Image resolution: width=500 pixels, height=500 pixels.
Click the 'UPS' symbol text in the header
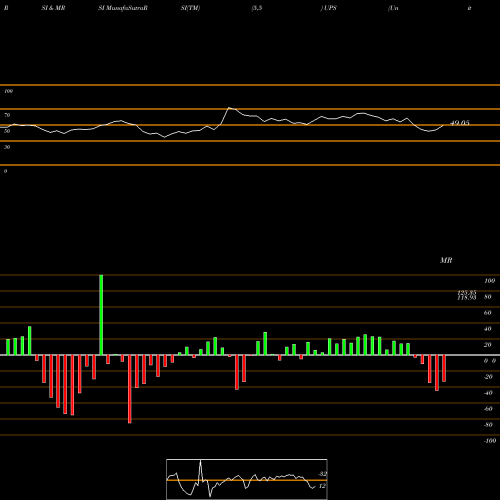[330, 8]
